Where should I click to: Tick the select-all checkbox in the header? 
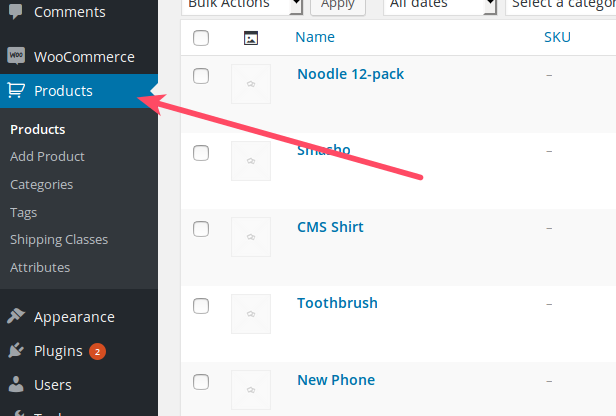(x=201, y=38)
